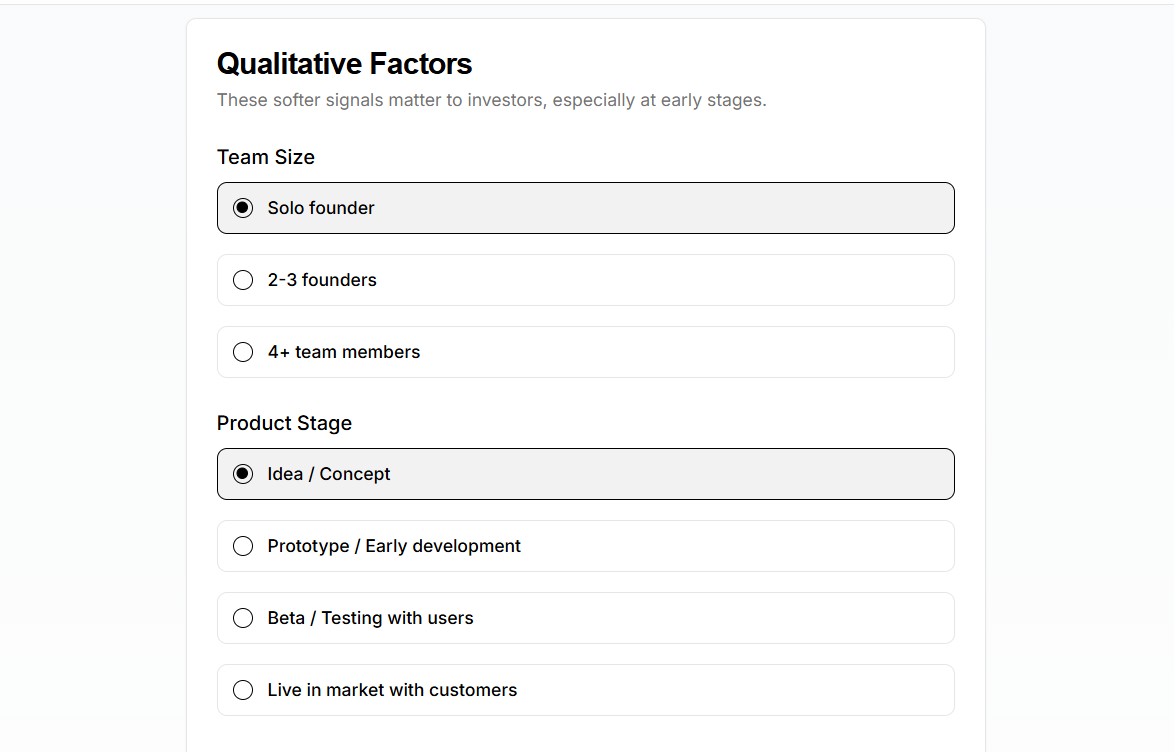The height and width of the screenshot is (752, 1174).
Task: Click the "Prototype / Early development" label text
Action: (x=394, y=546)
